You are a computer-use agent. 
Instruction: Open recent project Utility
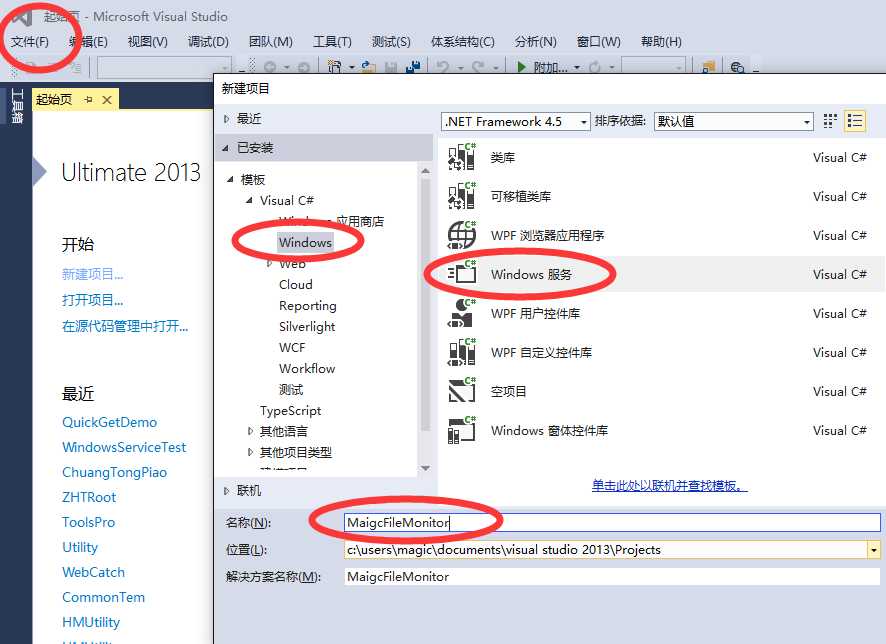tap(80, 547)
